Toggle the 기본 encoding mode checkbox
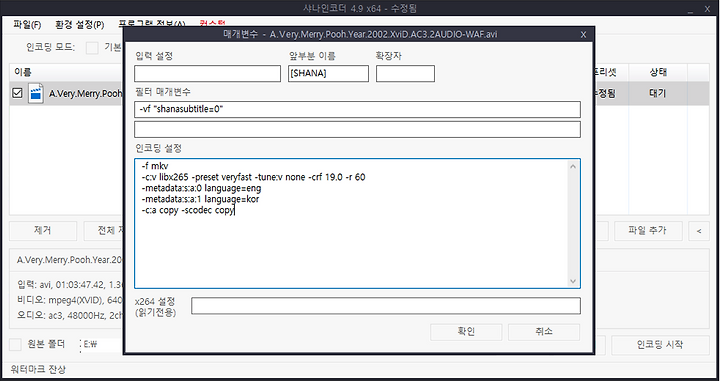Image resolution: width=720 pixels, height=381 pixels. [92, 47]
